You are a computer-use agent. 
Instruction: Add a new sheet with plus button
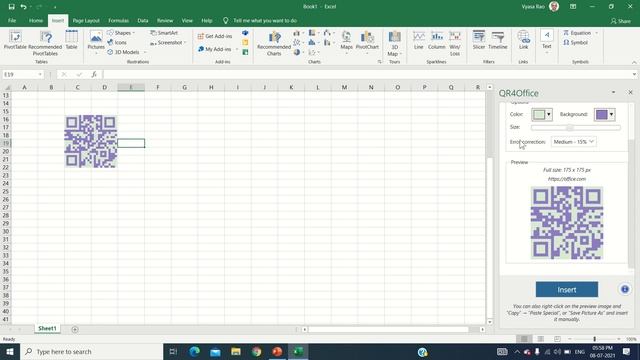(75, 329)
